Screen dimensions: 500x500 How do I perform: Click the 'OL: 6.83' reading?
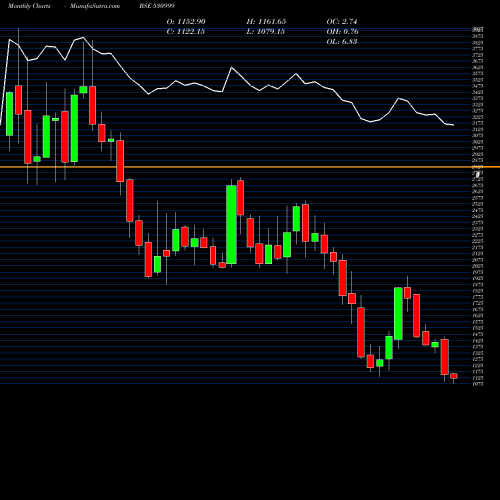(342, 42)
